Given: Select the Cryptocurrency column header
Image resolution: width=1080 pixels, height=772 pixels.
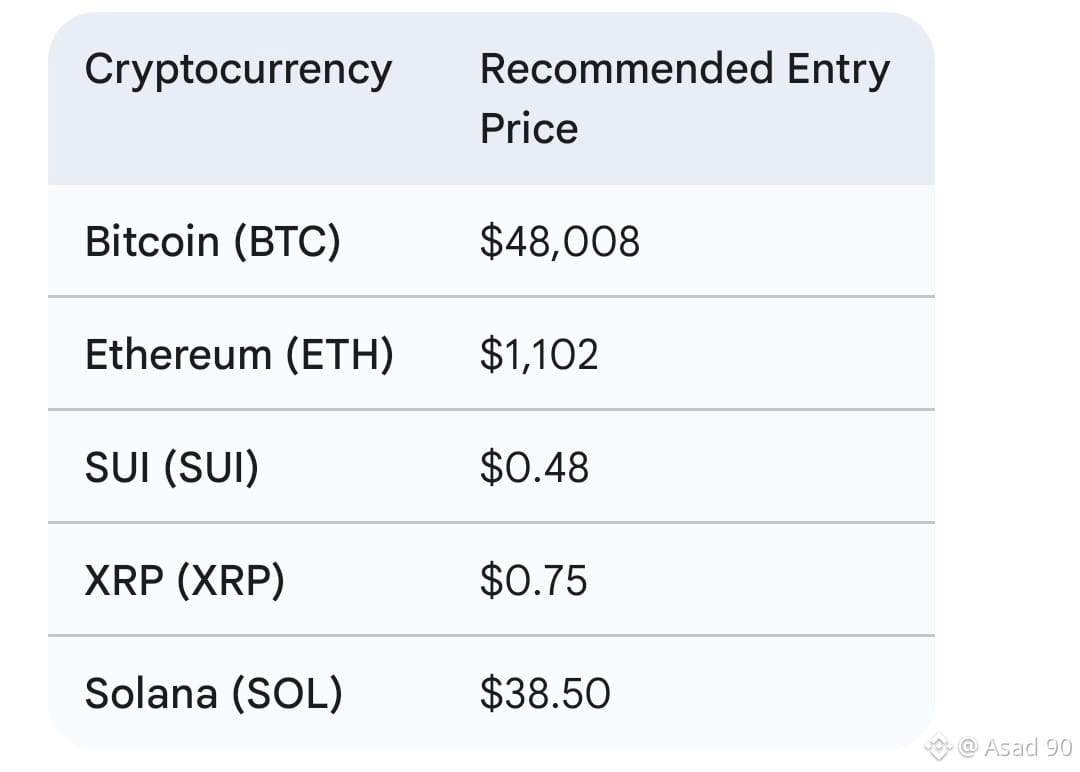Looking at the screenshot, I should click(x=238, y=71).
